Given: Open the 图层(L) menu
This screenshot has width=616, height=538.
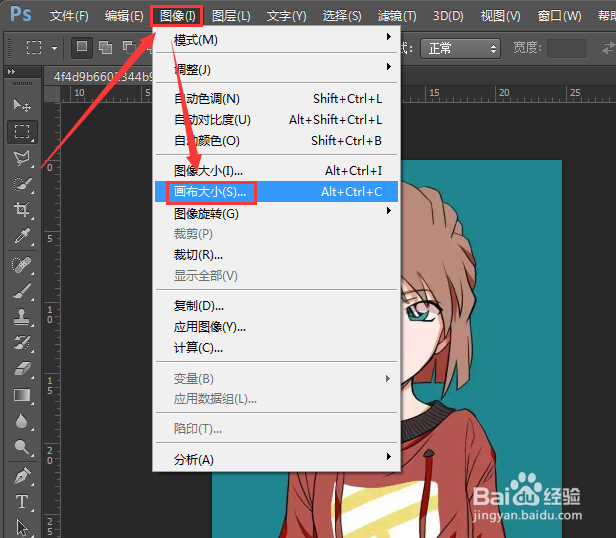Looking at the screenshot, I should click(231, 16).
